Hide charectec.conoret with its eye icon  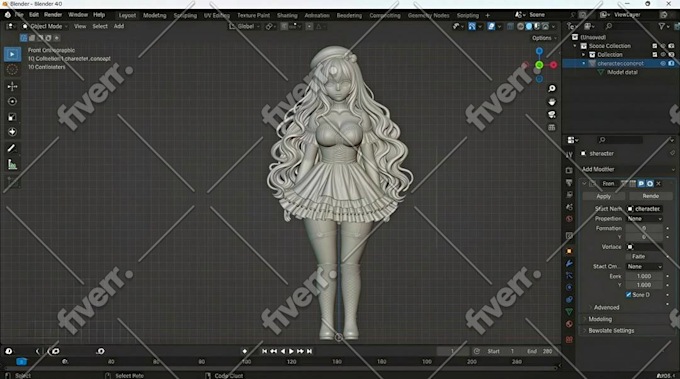pos(663,63)
